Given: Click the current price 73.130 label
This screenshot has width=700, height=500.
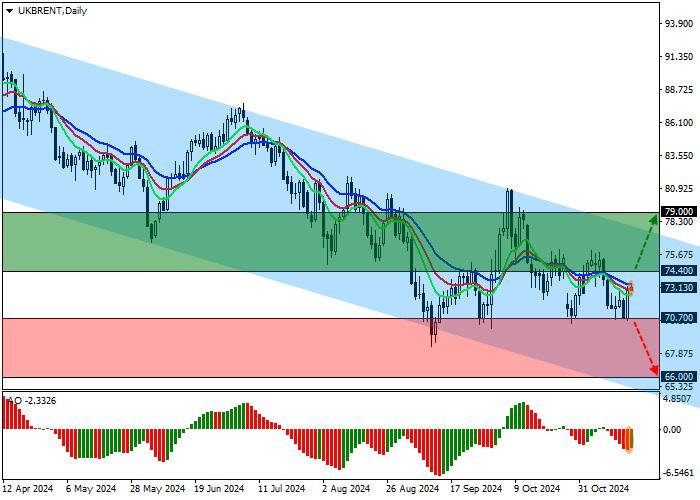Looking at the screenshot, I should [679, 288].
